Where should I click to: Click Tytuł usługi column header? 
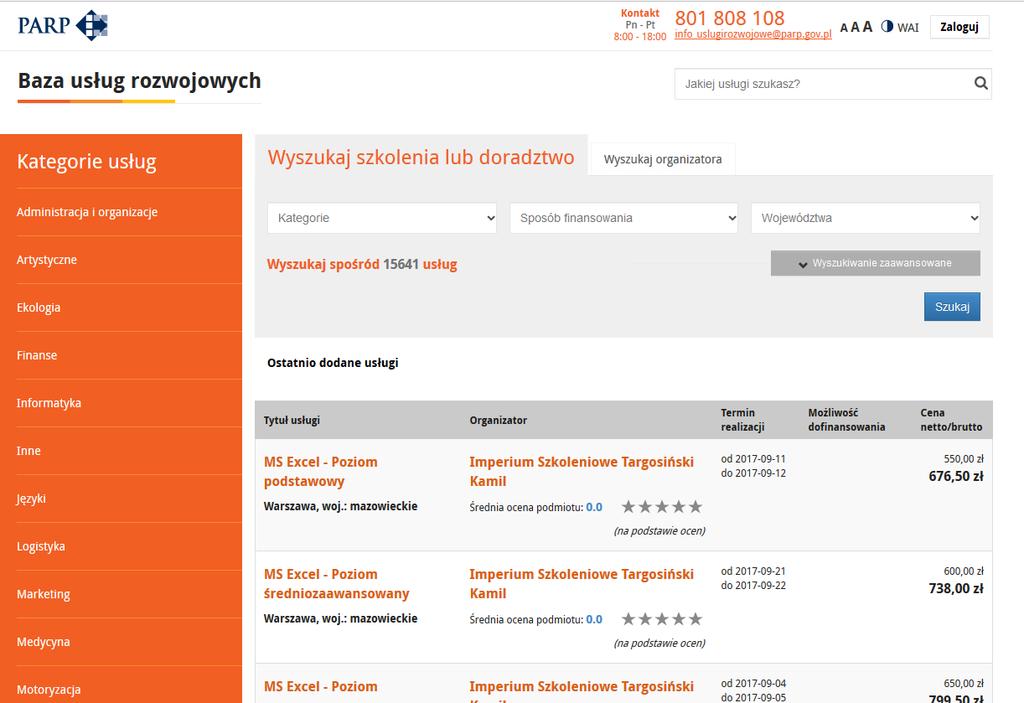[292, 420]
